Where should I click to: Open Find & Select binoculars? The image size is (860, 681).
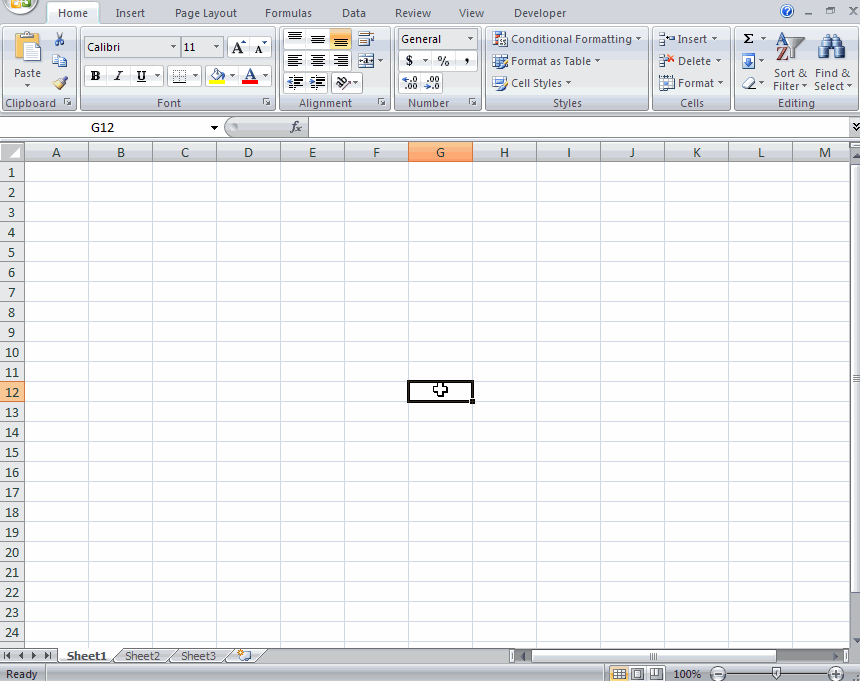[832, 61]
